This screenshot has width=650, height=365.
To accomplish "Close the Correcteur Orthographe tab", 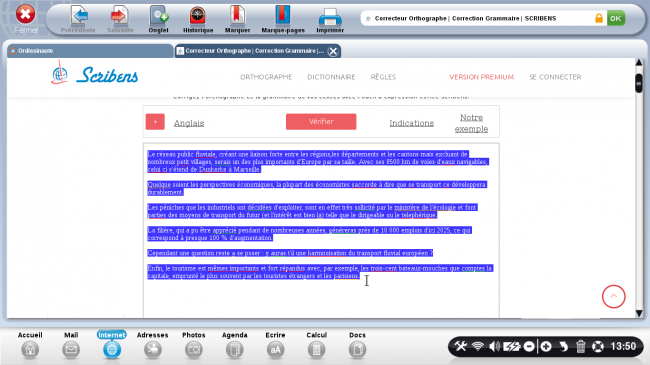I will point(332,51).
